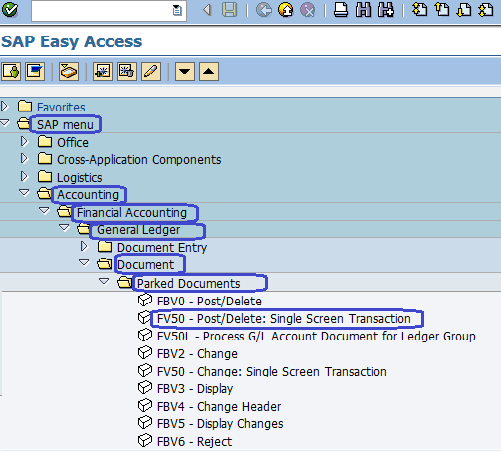Click the cube icon beside FBV6 - Reject
Image resolution: width=501 pixels, height=452 pixels.
click(145, 441)
